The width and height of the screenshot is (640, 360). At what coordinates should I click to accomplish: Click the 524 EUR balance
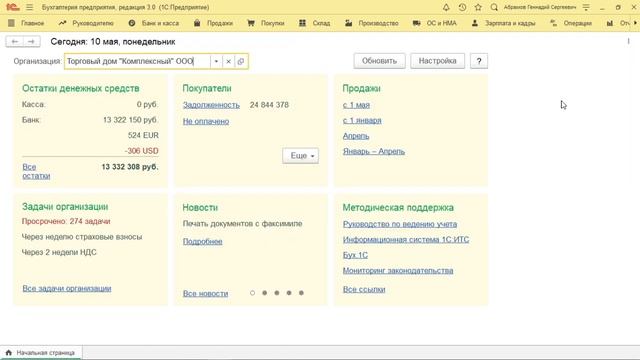pos(143,136)
